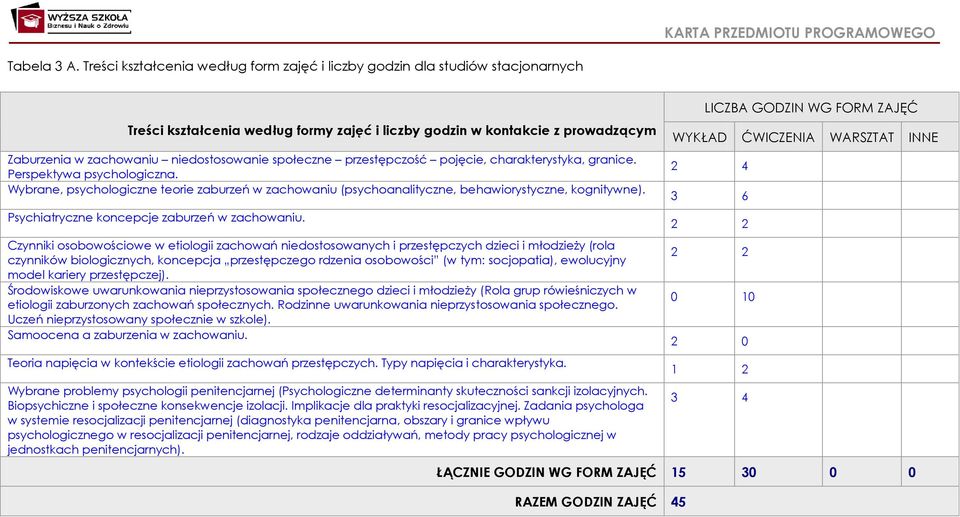The height and width of the screenshot is (517, 960).
Task: Select exercise hours '0' in 'Samoocena' row
Action: (x=745, y=341)
